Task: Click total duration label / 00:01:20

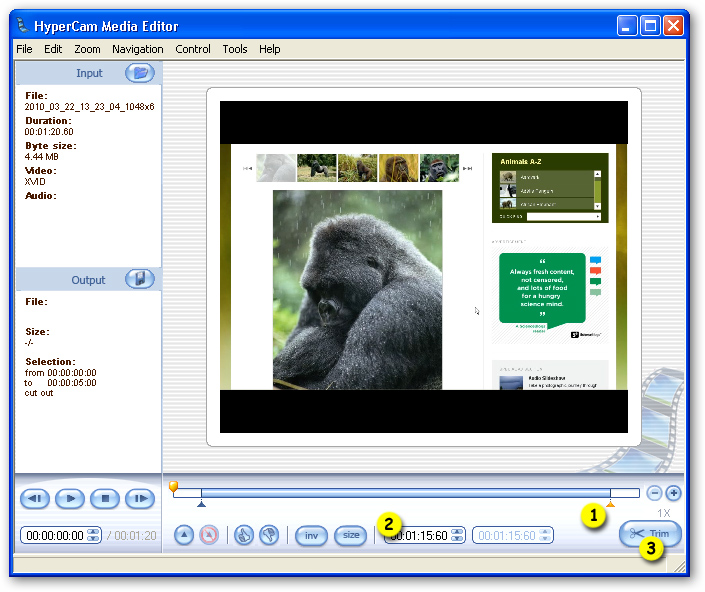Action: coord(132,535)
